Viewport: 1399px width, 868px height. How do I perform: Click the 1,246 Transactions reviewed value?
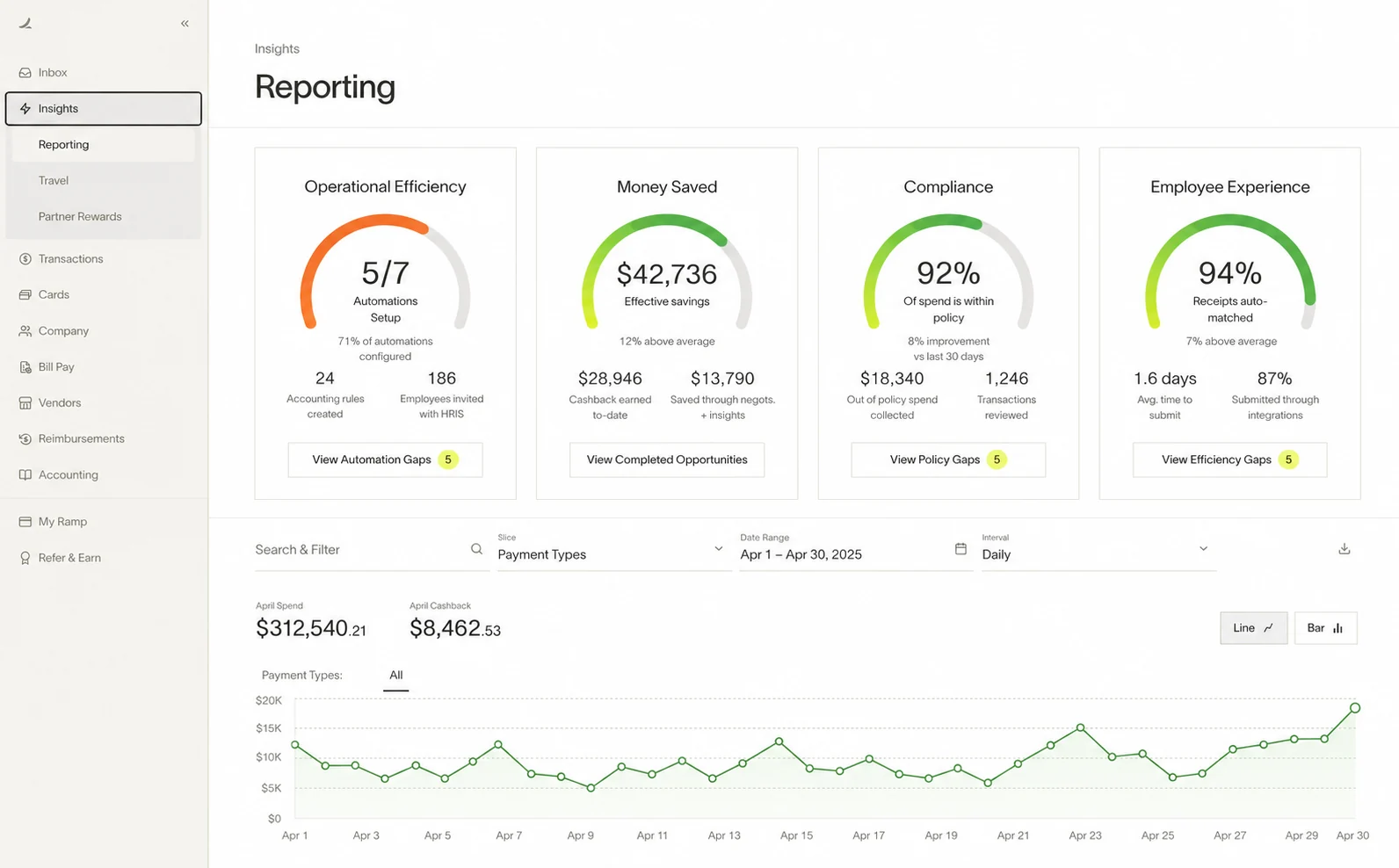(1006, 379)
